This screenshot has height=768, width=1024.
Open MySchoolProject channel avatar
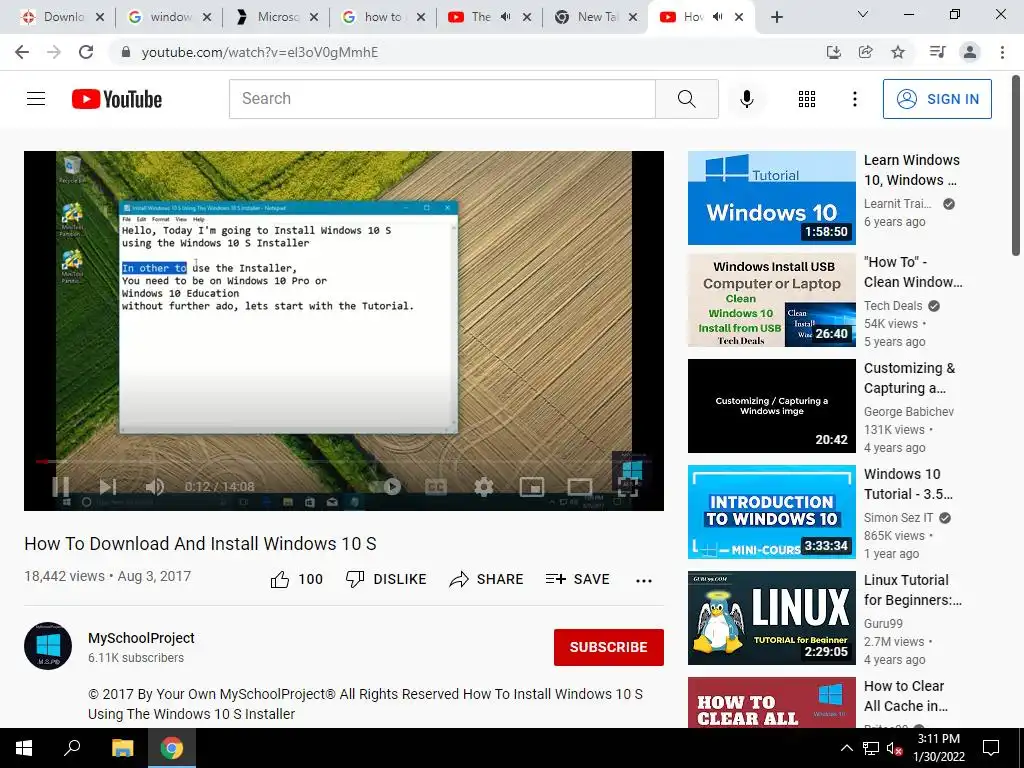pos(48,646)
